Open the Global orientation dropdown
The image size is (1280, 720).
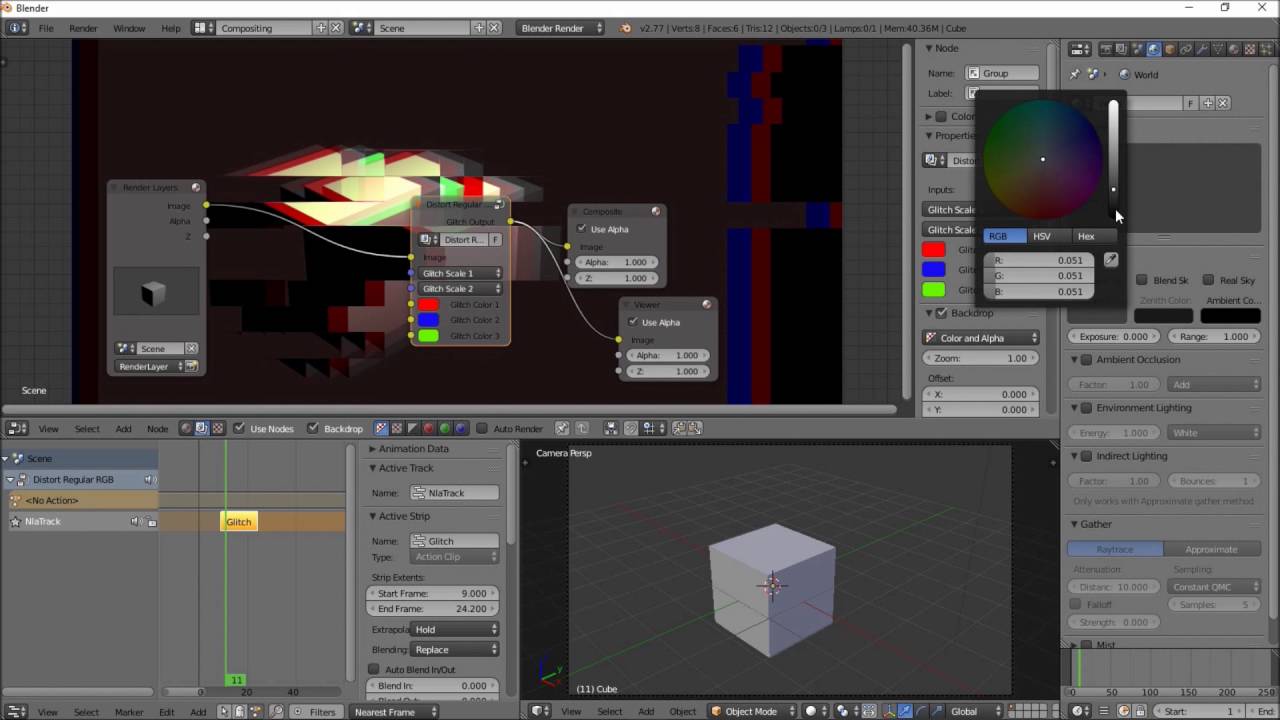point(975,711)
